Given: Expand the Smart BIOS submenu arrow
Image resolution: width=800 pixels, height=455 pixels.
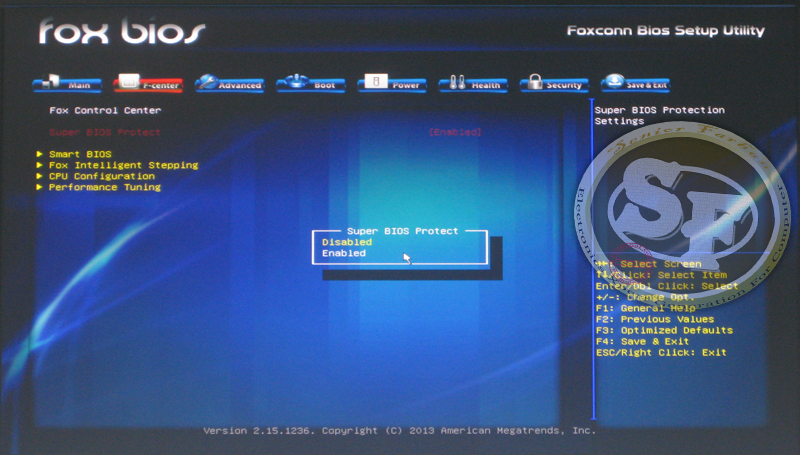Looking at the screenshot, I should tap(39, 154).
